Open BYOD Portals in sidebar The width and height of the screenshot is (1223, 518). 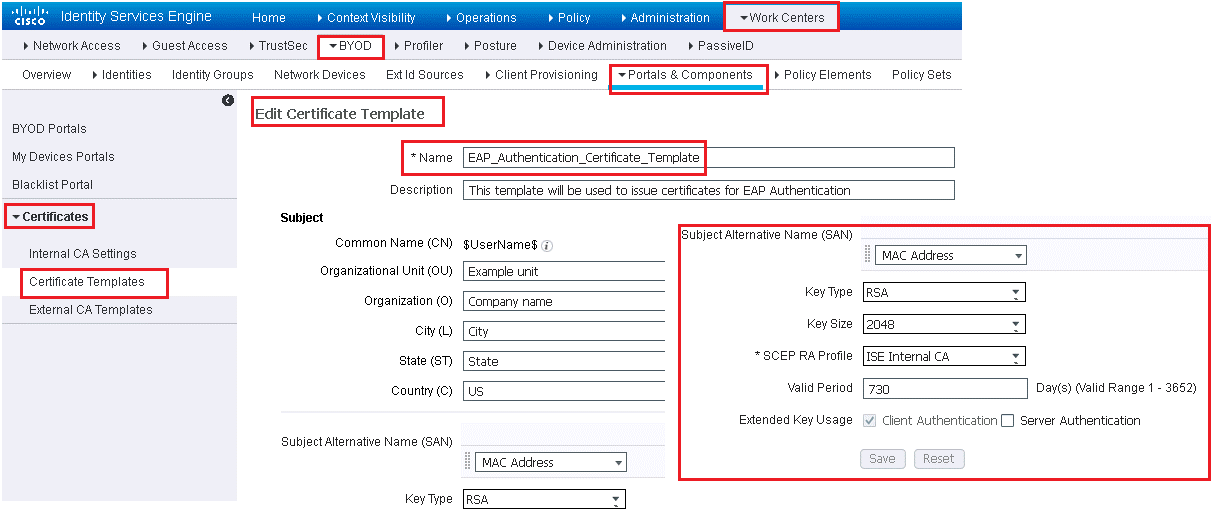click(x=49, y=129)
